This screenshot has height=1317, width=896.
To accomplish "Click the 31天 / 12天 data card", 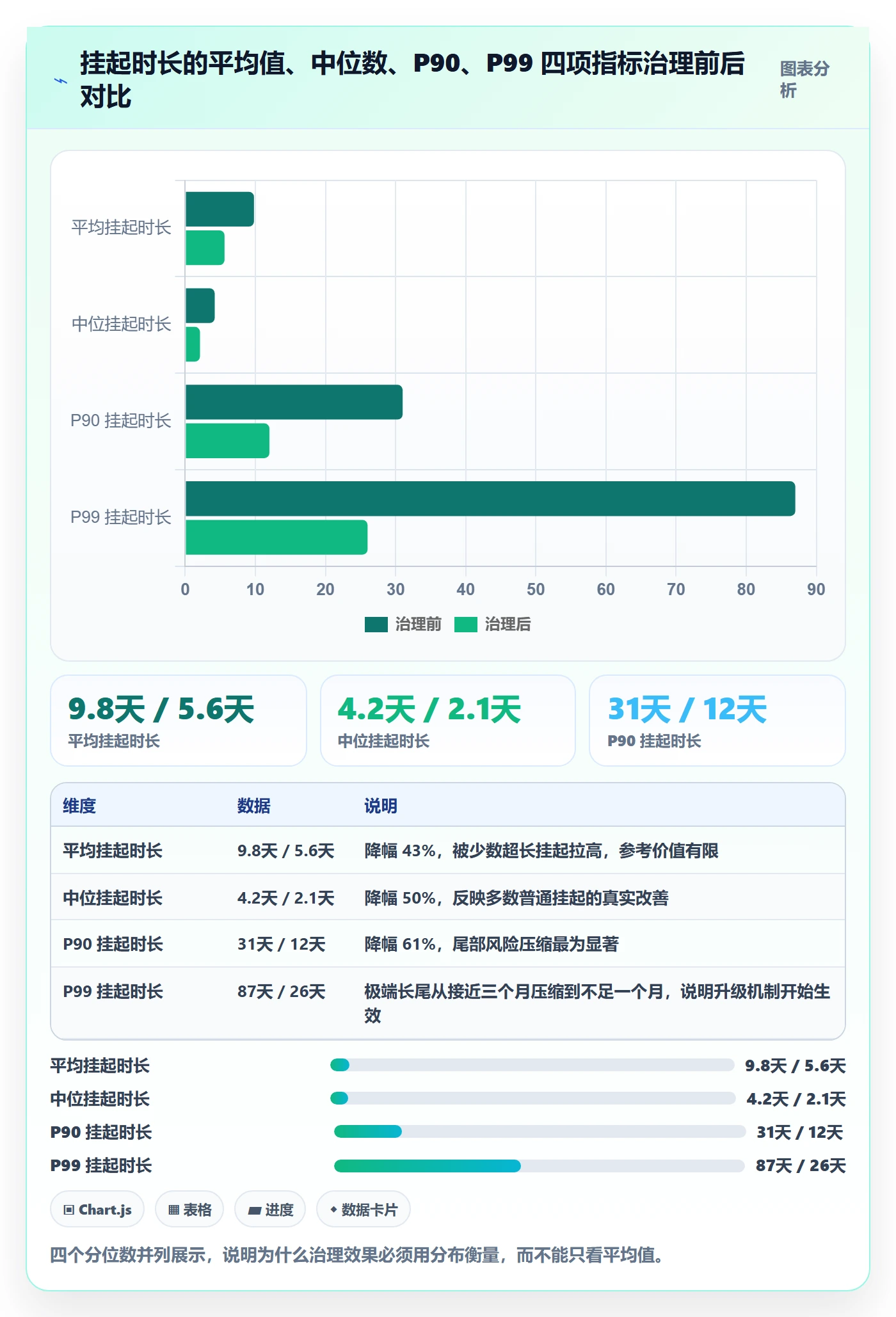I will tap(717, 721).
